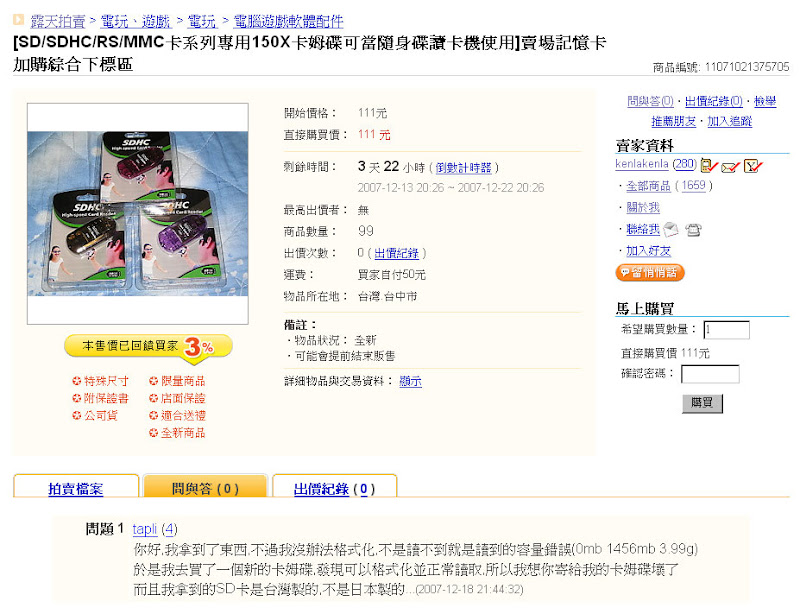
Task: Click the 加入追蹤 add to watchlist link
Action: click(730, 121)
